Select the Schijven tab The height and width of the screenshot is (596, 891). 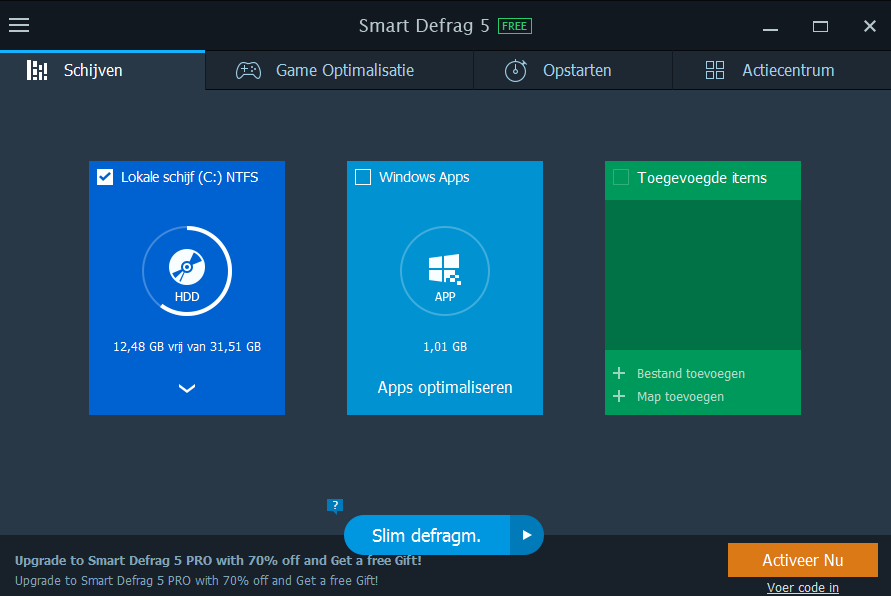pos(92,71)
